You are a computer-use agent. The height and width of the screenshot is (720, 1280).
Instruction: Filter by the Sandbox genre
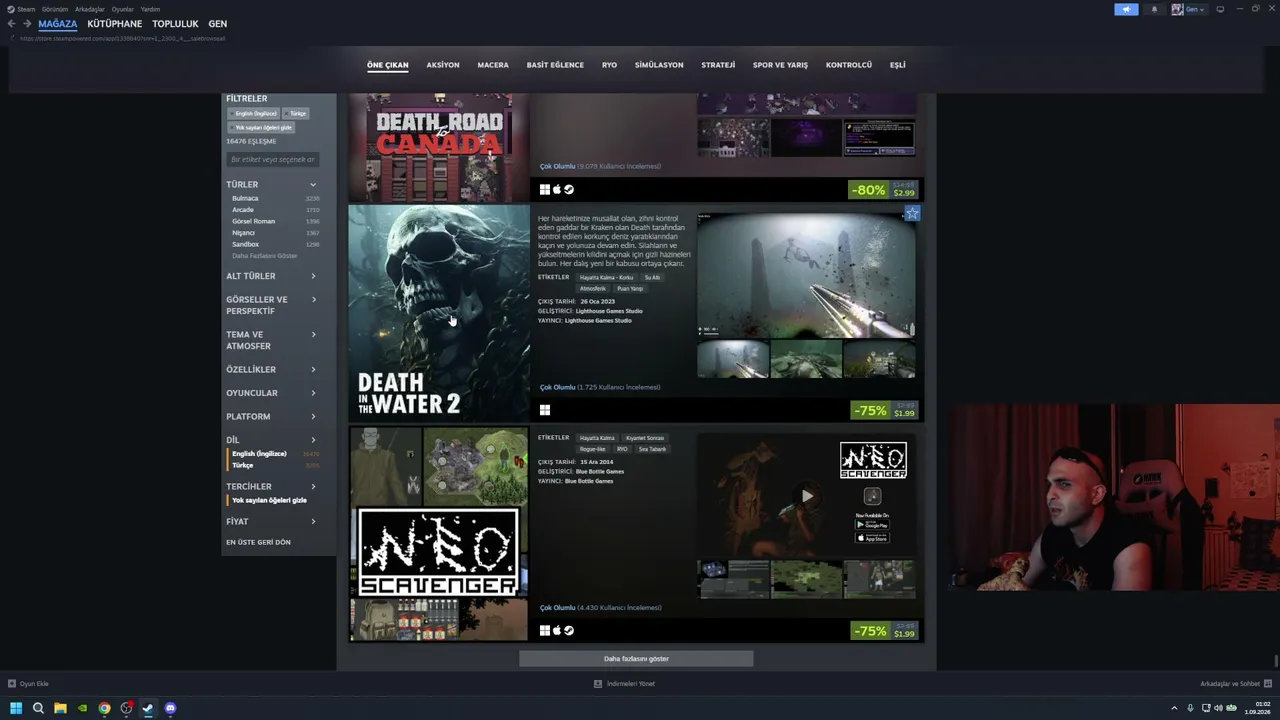tap(245, 244)
